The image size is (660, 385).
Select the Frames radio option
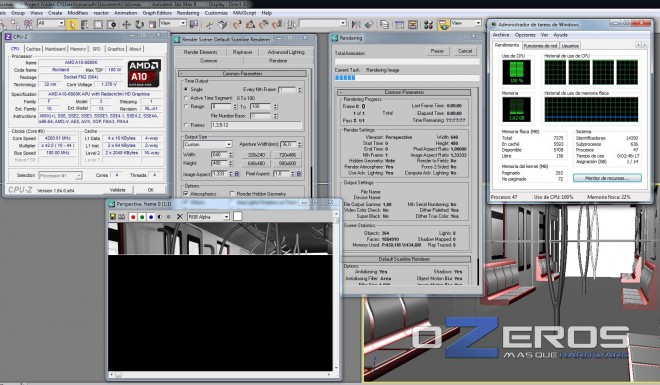(x=186, y=125)
